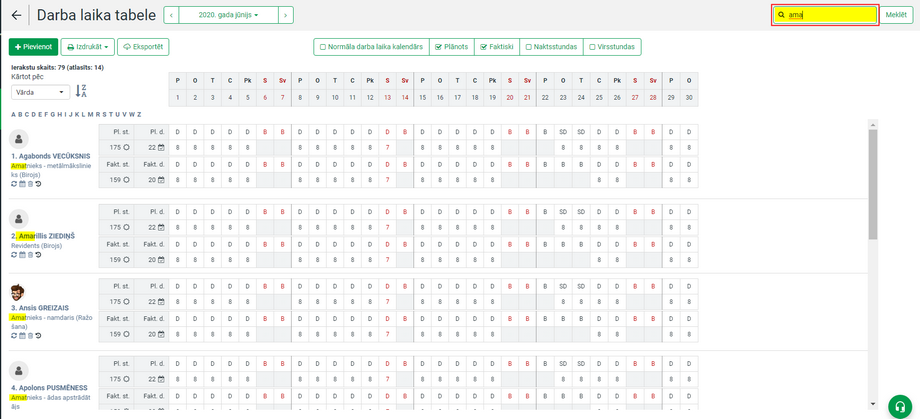Click Ansis GREIZAIS bearded avatar picture

(x=19, y=292)
